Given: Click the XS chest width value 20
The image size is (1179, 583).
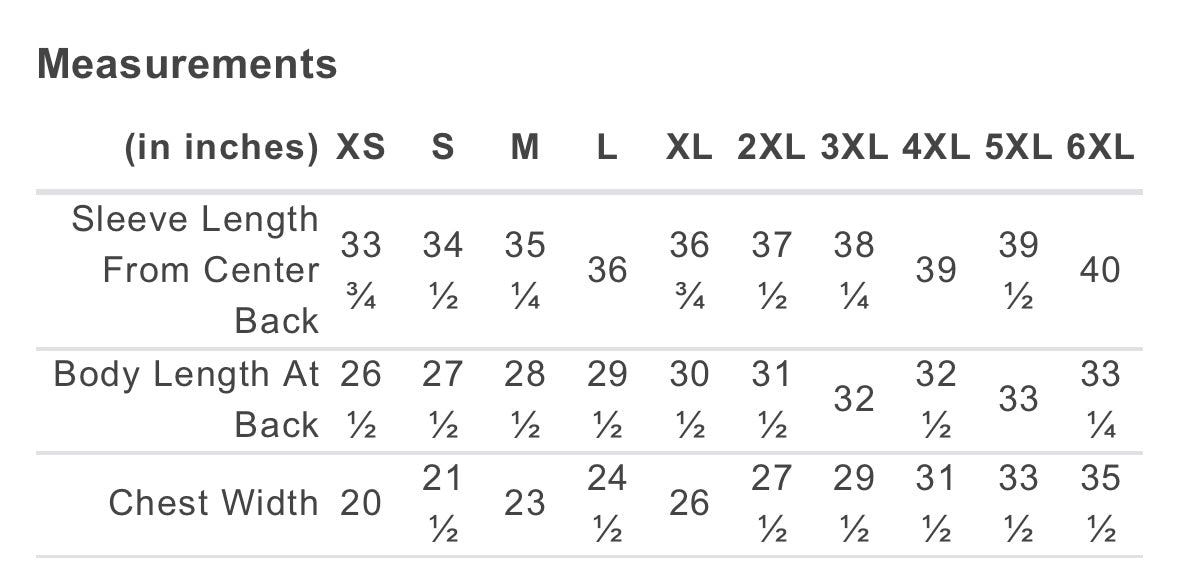Looking at the screenshot, I should [x=360, y=503].
